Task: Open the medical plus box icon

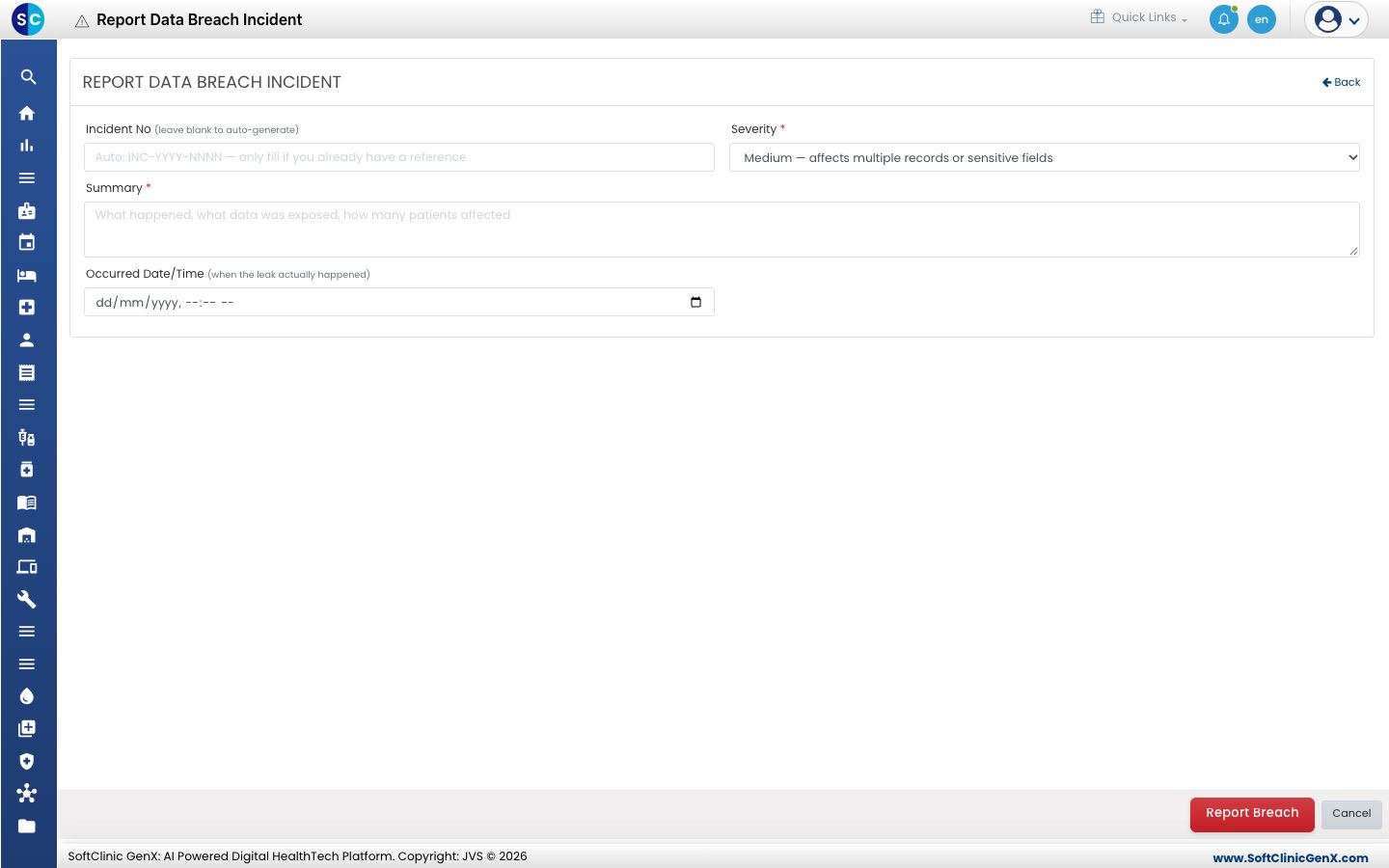Action: [x=27, y=308]
